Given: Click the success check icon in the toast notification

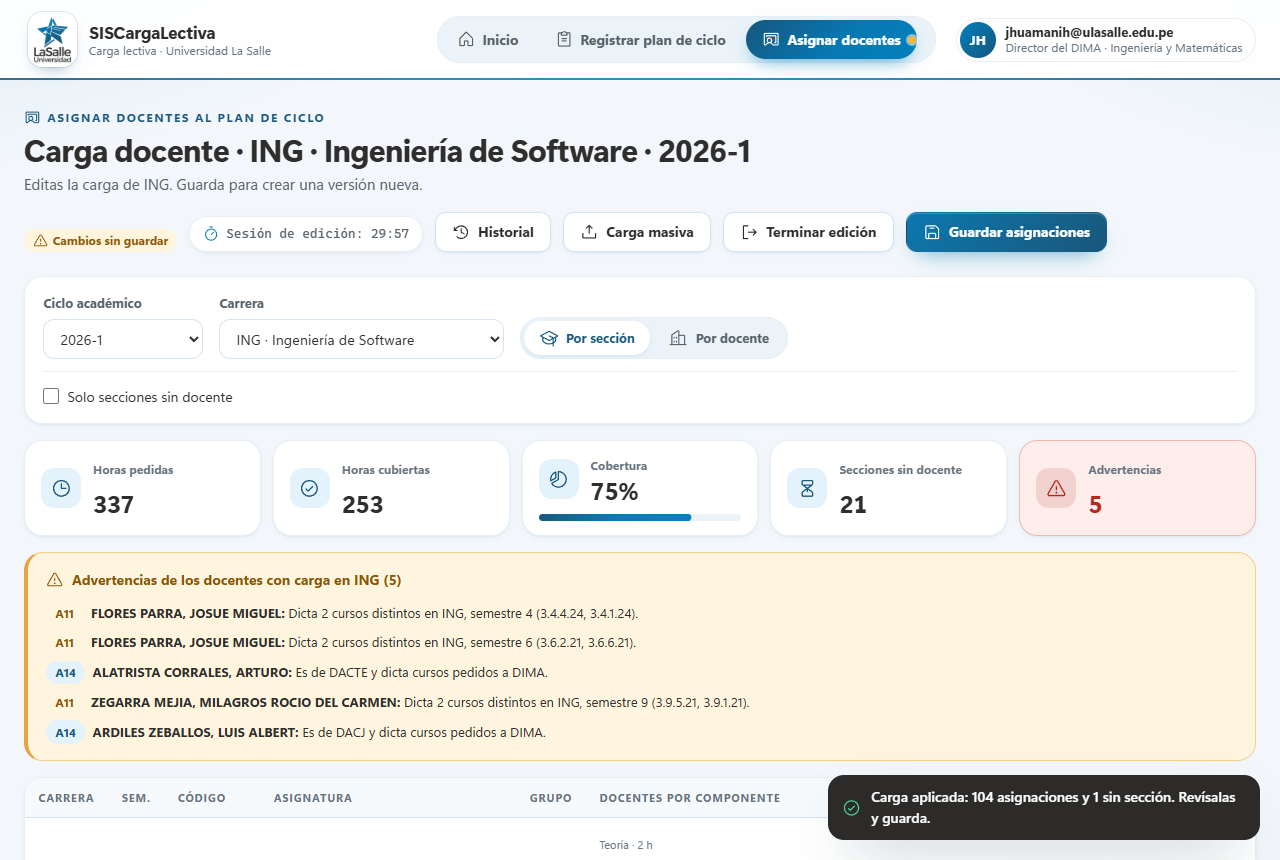Looking at the screenshot, I should [851, 807].
